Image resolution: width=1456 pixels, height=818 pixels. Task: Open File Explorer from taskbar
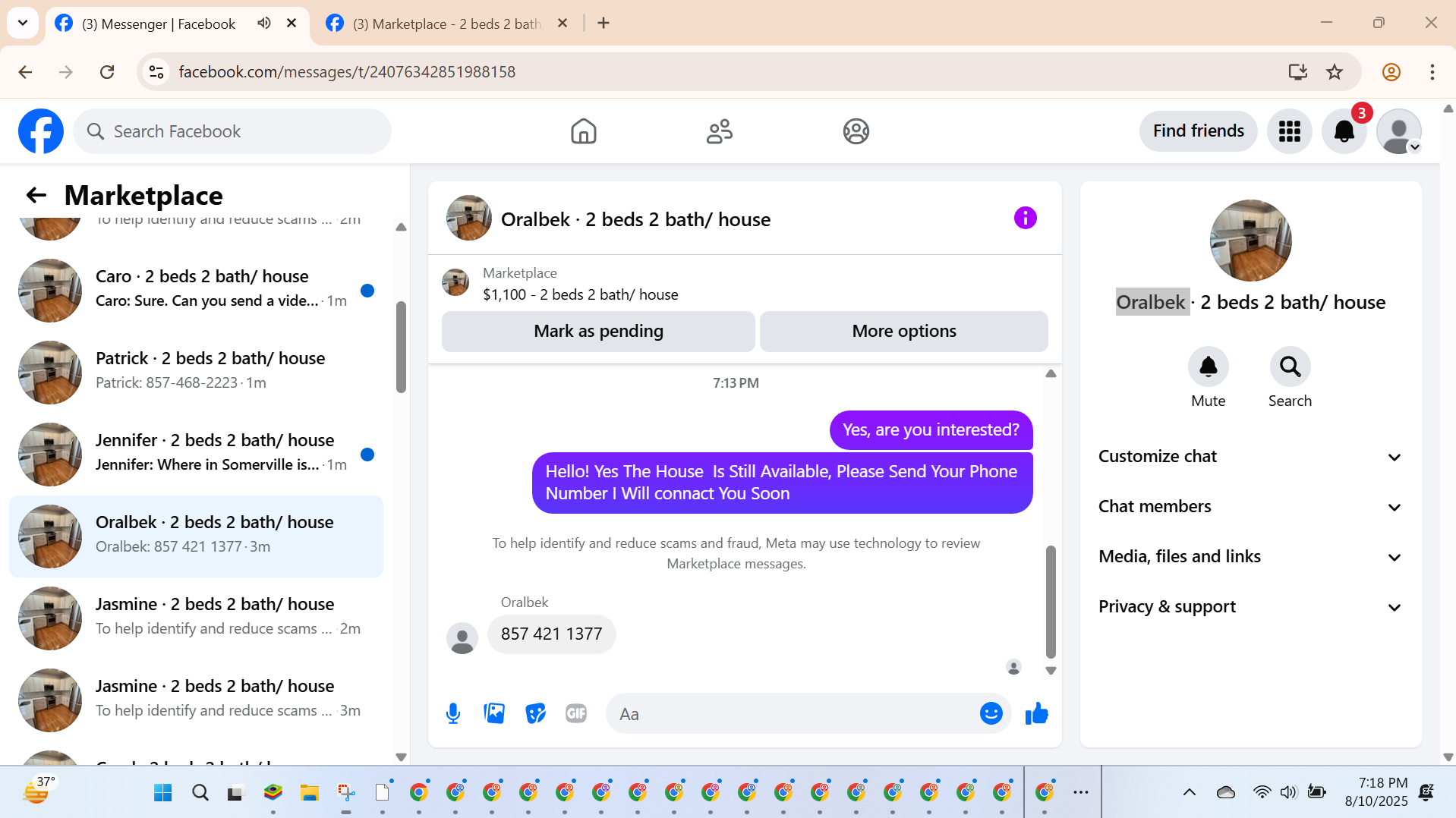[x=309, y=793]
